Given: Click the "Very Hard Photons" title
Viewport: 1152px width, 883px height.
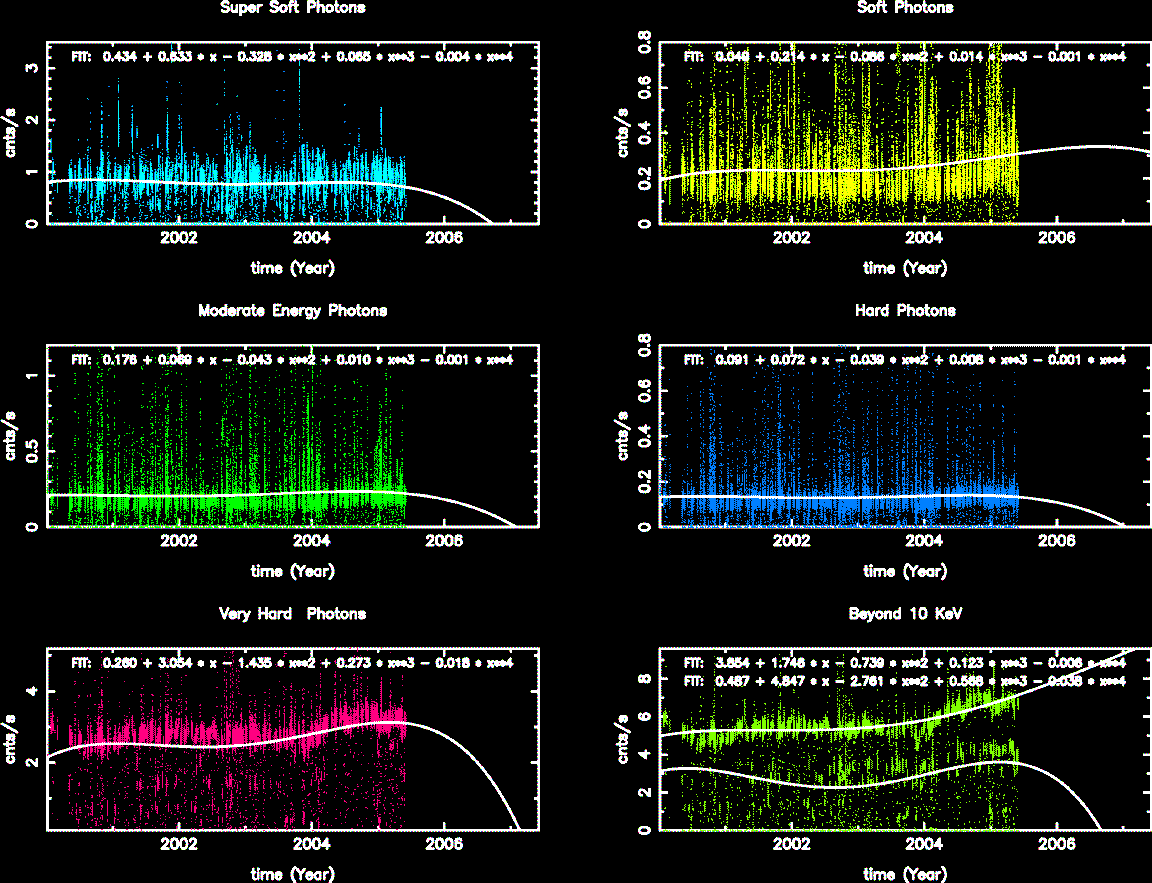Looking at the screenshot, I should coord(292,614).
